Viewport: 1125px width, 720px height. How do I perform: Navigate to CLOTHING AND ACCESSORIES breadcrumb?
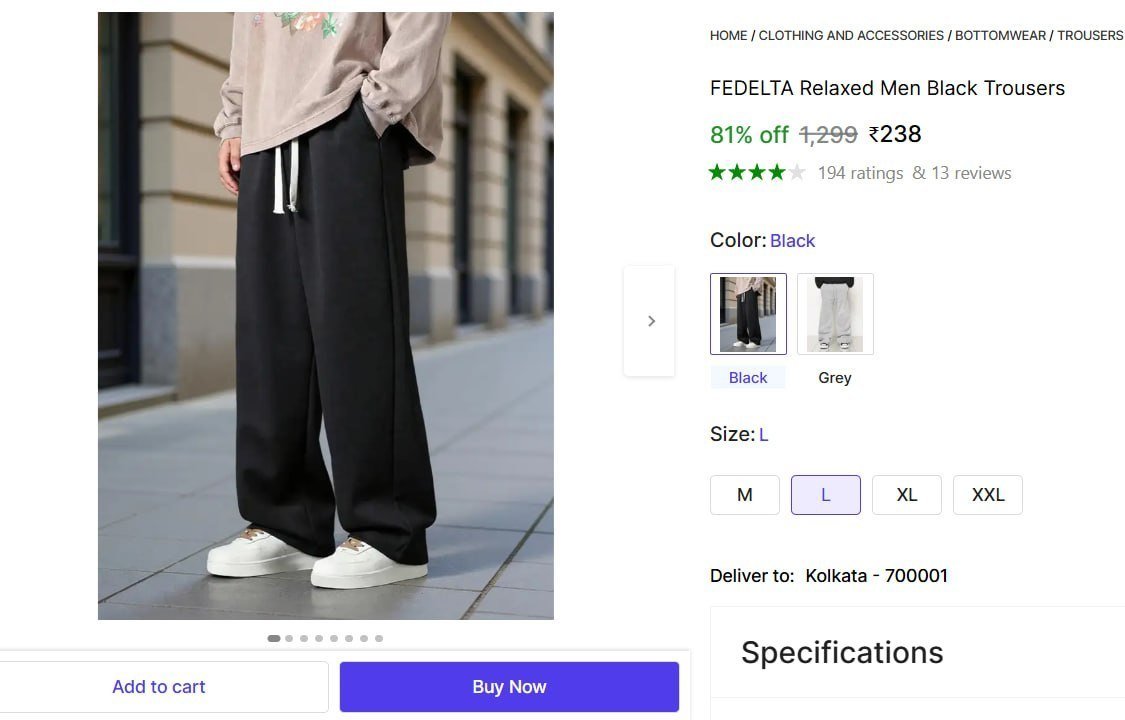[851, 35]
